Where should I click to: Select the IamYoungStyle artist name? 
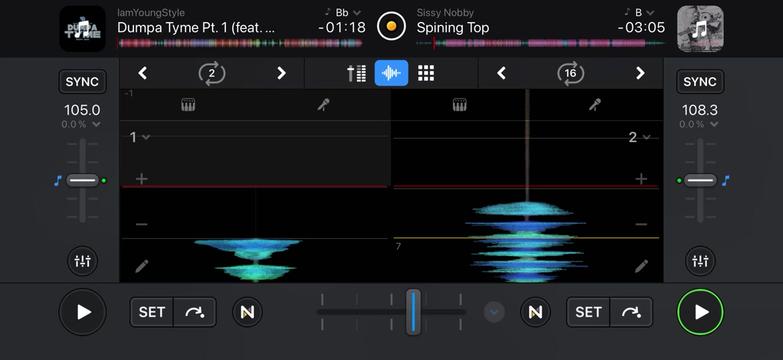[x=151, y=12]
